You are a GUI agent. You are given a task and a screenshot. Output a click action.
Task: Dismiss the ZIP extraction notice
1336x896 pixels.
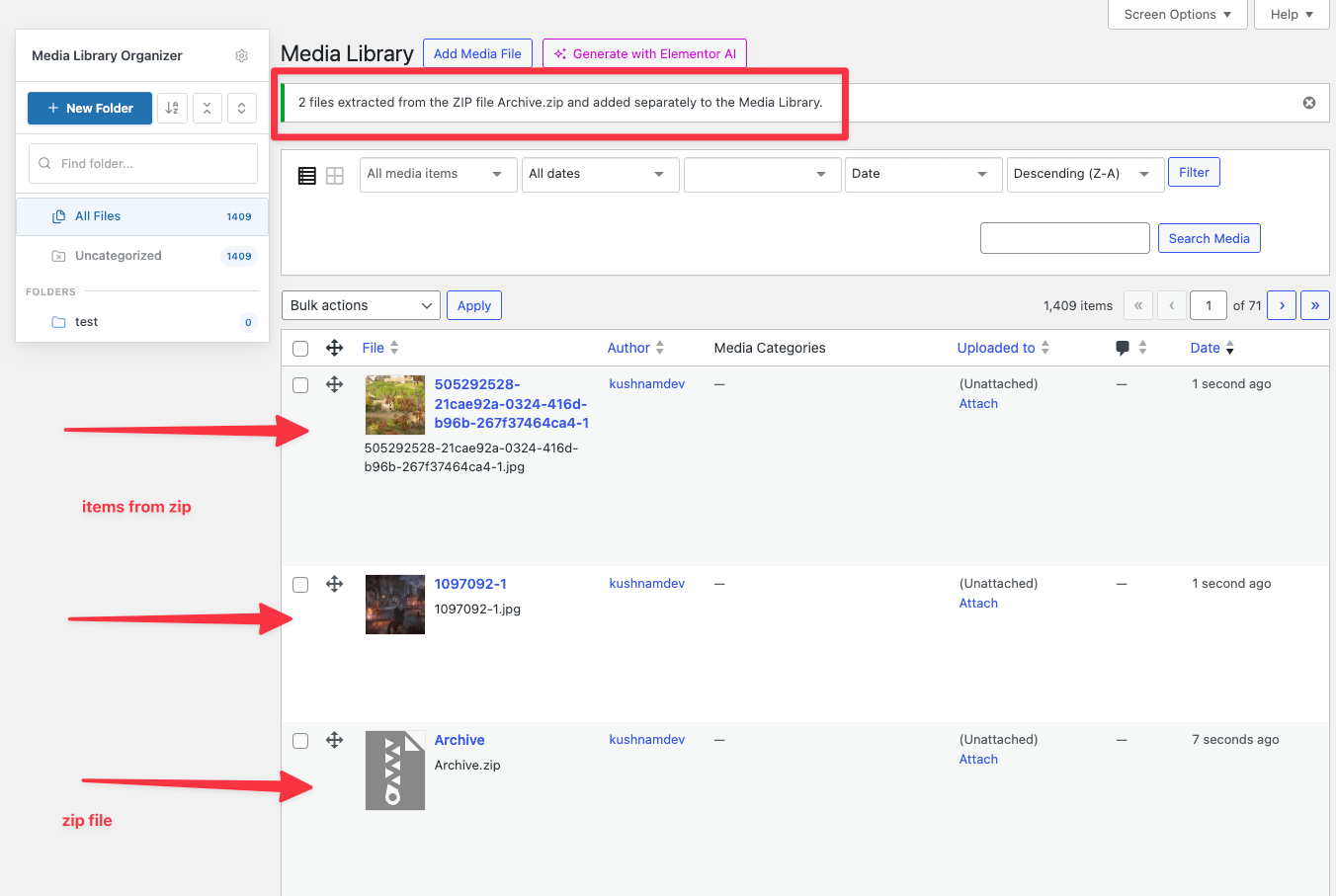point(1308,102)
